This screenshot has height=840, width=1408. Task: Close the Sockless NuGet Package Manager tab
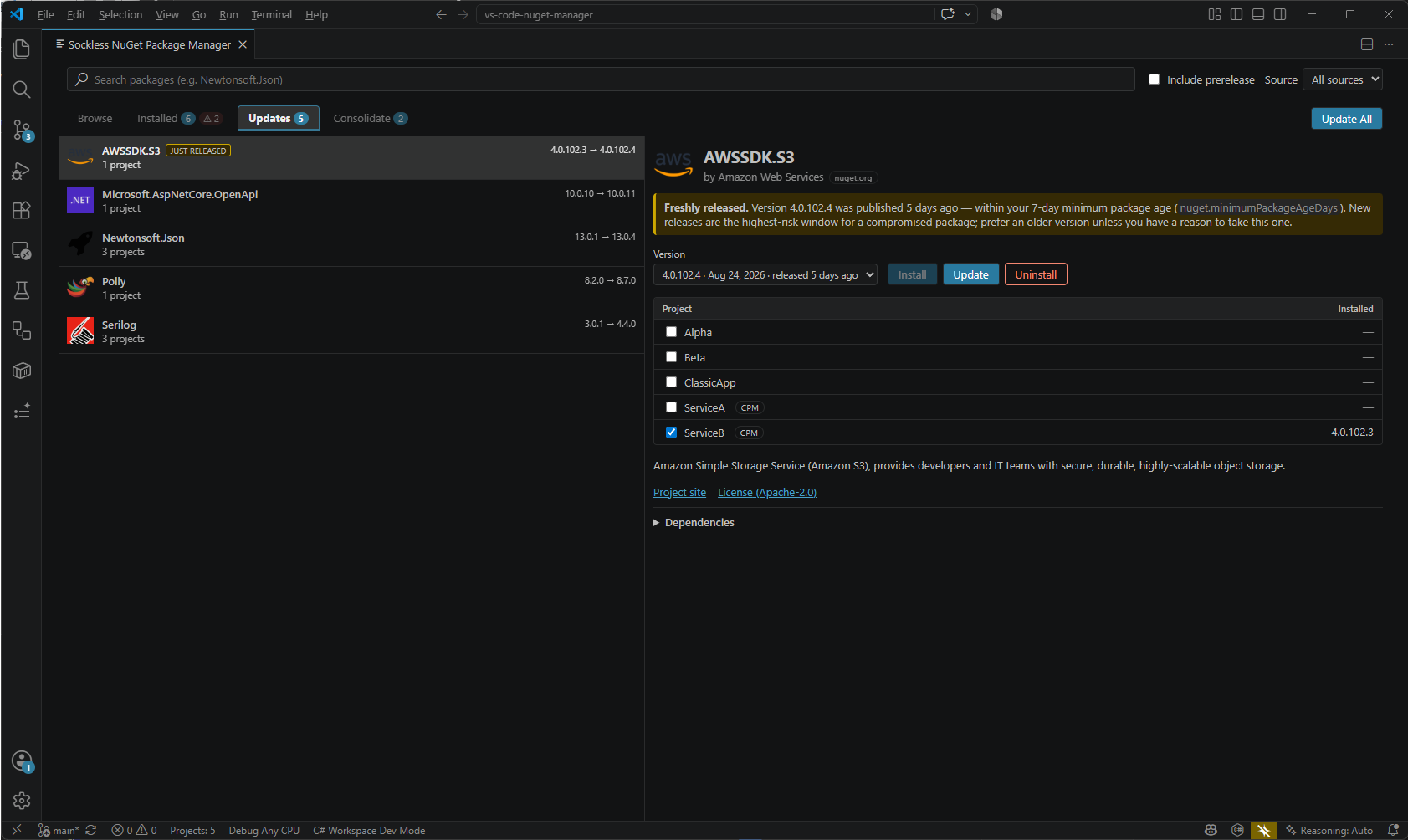[243, 44]
